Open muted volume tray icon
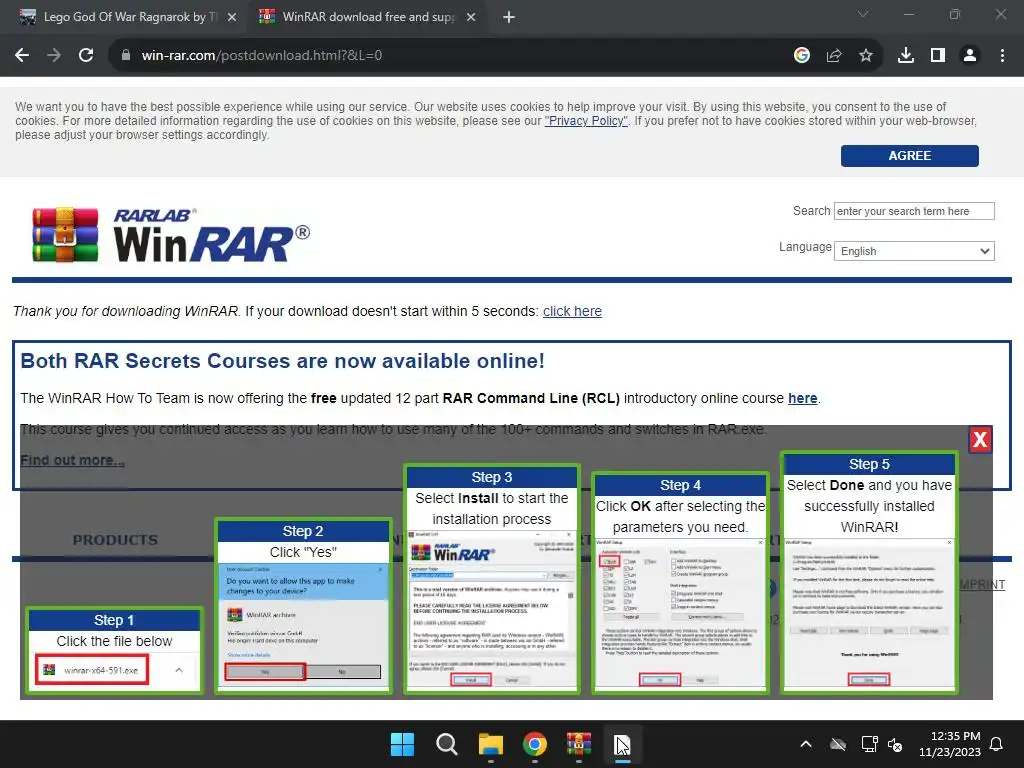 (x=895, y=744)
